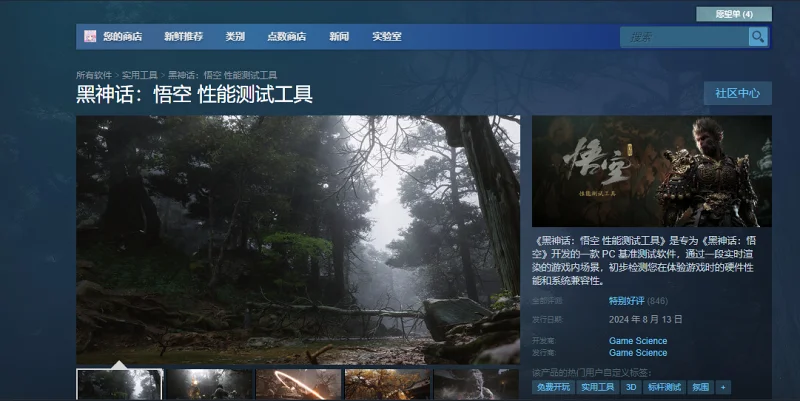The width and height of the screenshot is (800, 401).
Task: Open the 新鲜推荐 menu
Action: [184, 36]
